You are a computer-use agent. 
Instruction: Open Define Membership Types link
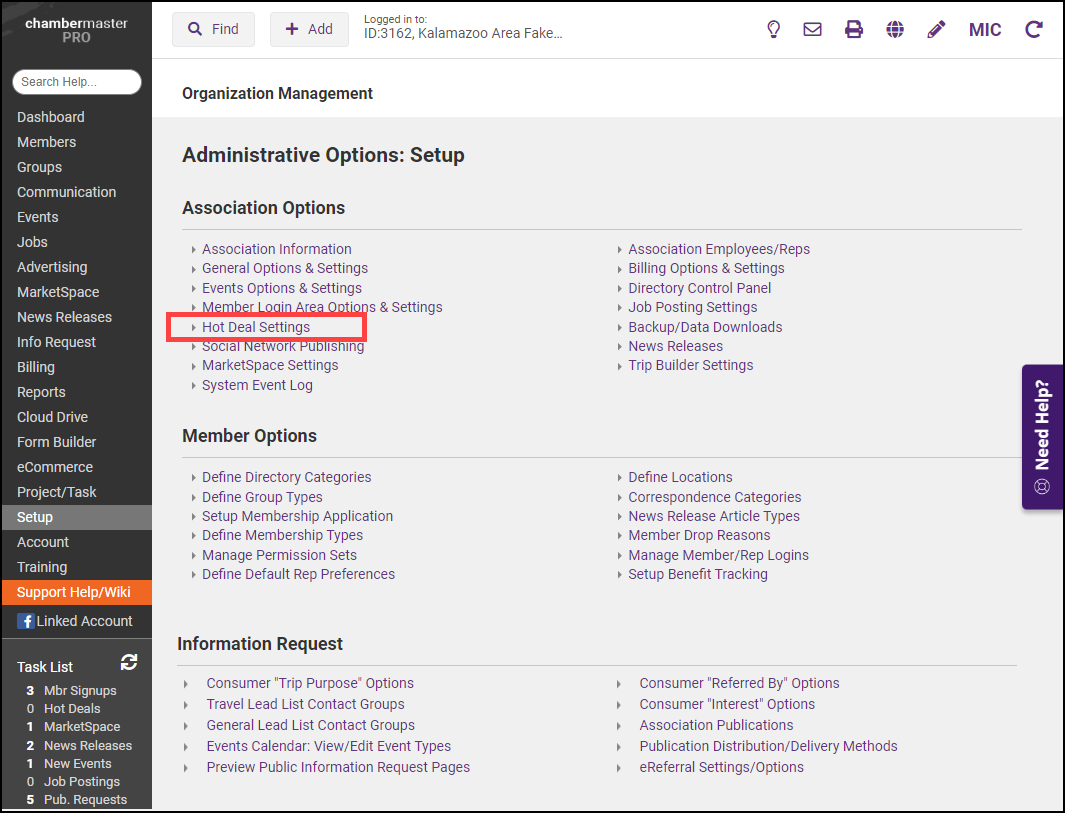(282, 535)
